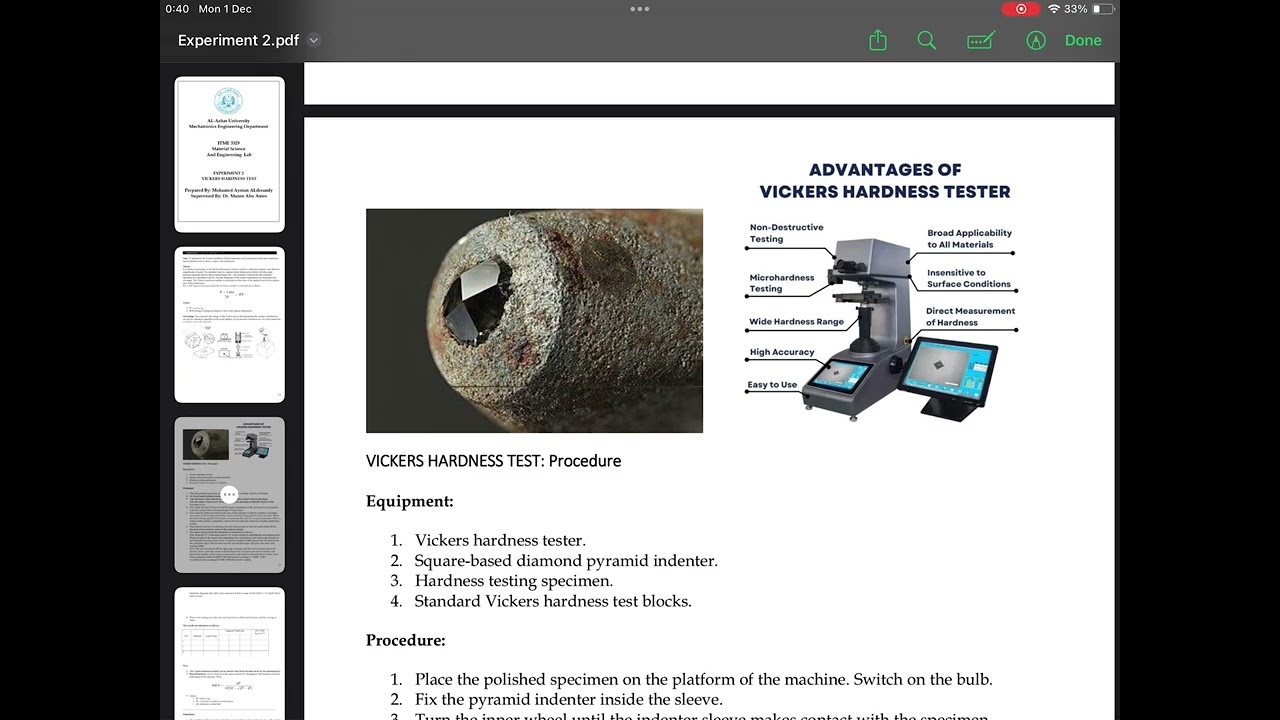This screenshot has height=720, width=1280.
Task: Tap the 'Equipment:' heading
Action: tap(410, 501)
